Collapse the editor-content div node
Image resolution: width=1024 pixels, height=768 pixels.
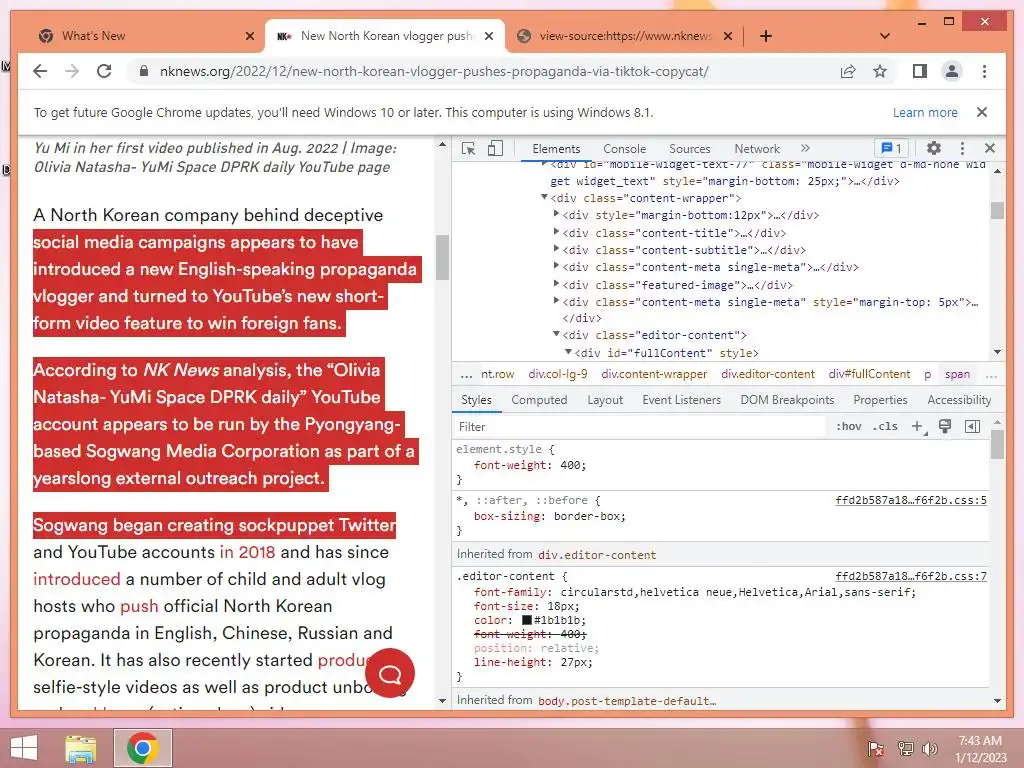(556, 334)
